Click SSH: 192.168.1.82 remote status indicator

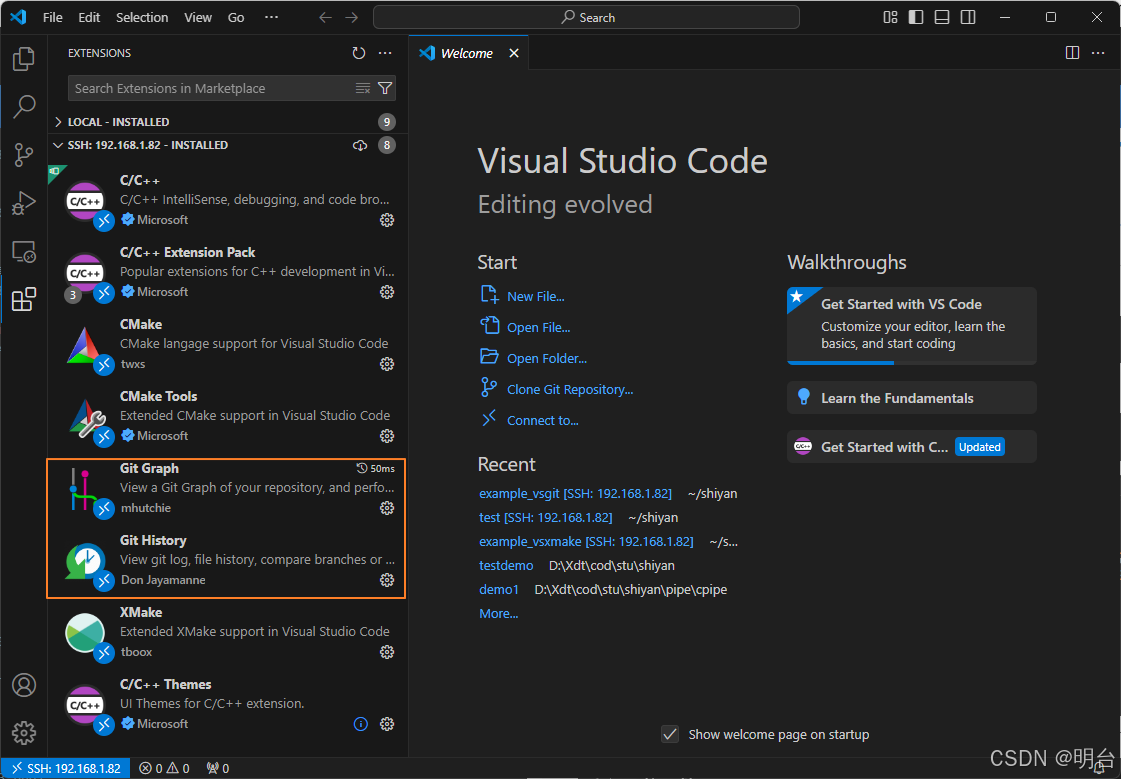click(x=66, y=768)
